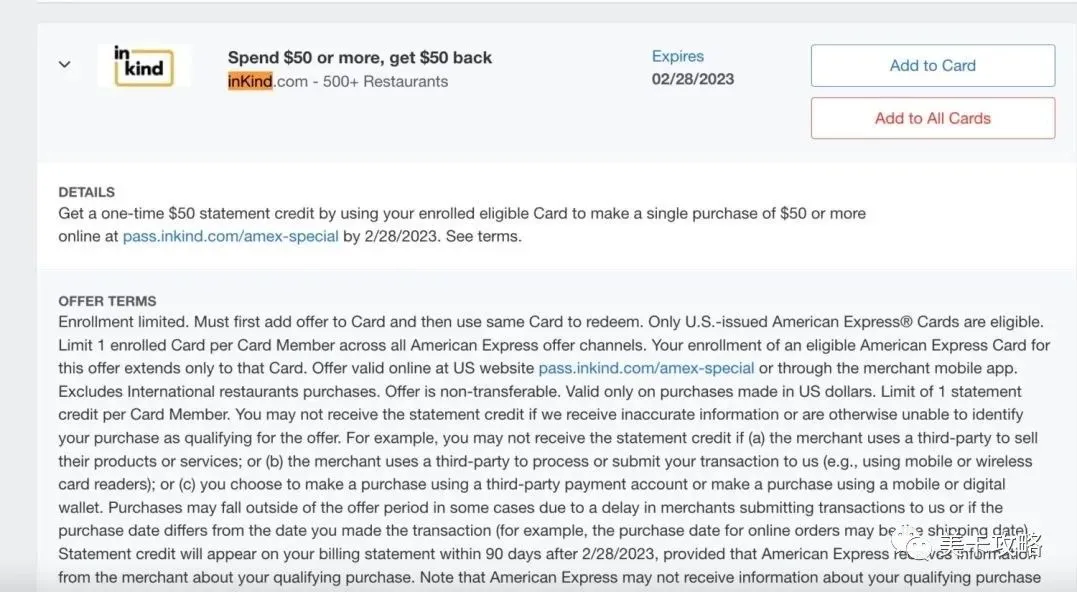Click 'Offer is non-transferable' sentence
Viewport: 1077px width, 592px height.
(x=466, y=391)
